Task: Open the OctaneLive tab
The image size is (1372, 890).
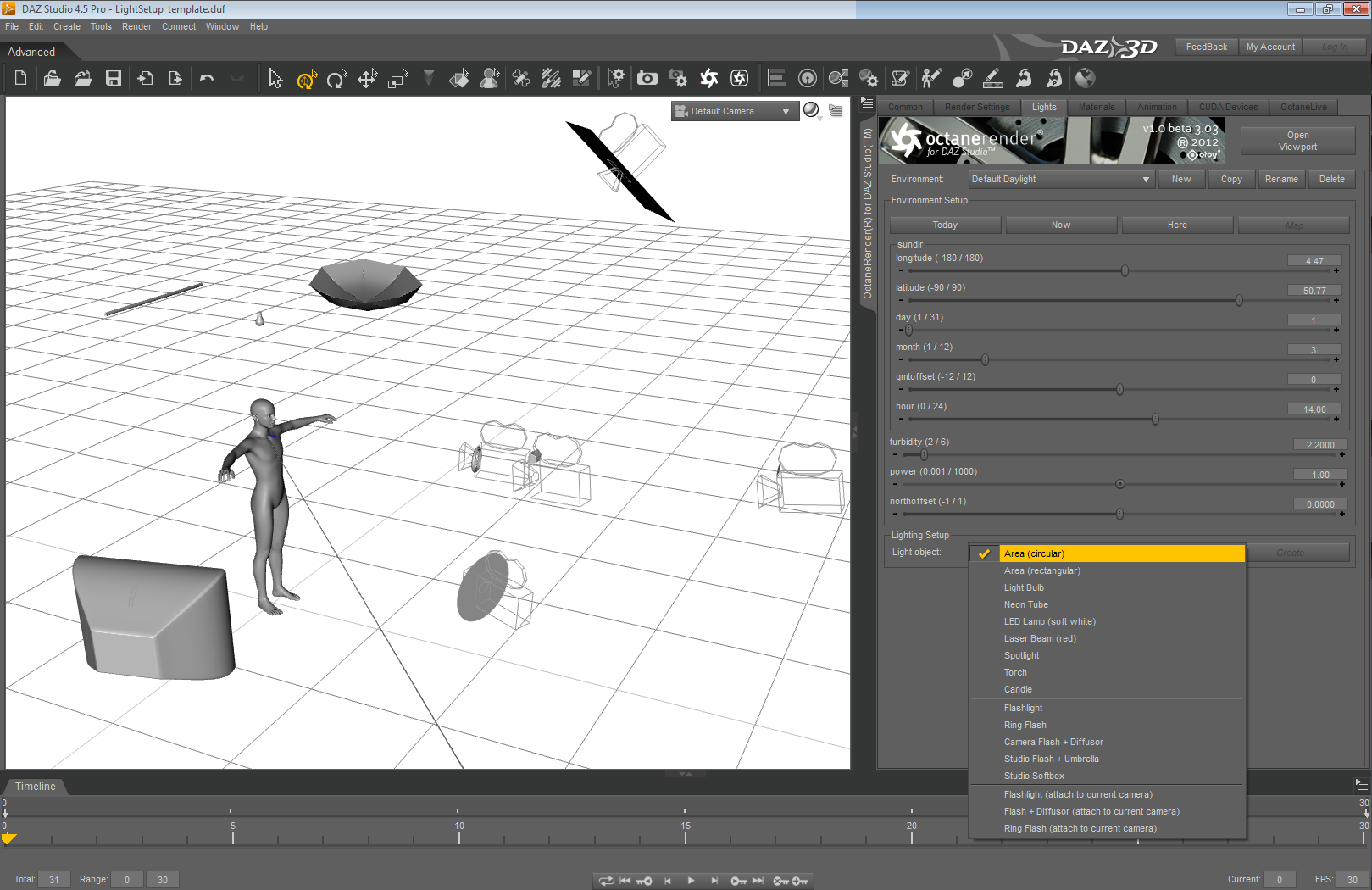Action: click(x=1303, y=107)
